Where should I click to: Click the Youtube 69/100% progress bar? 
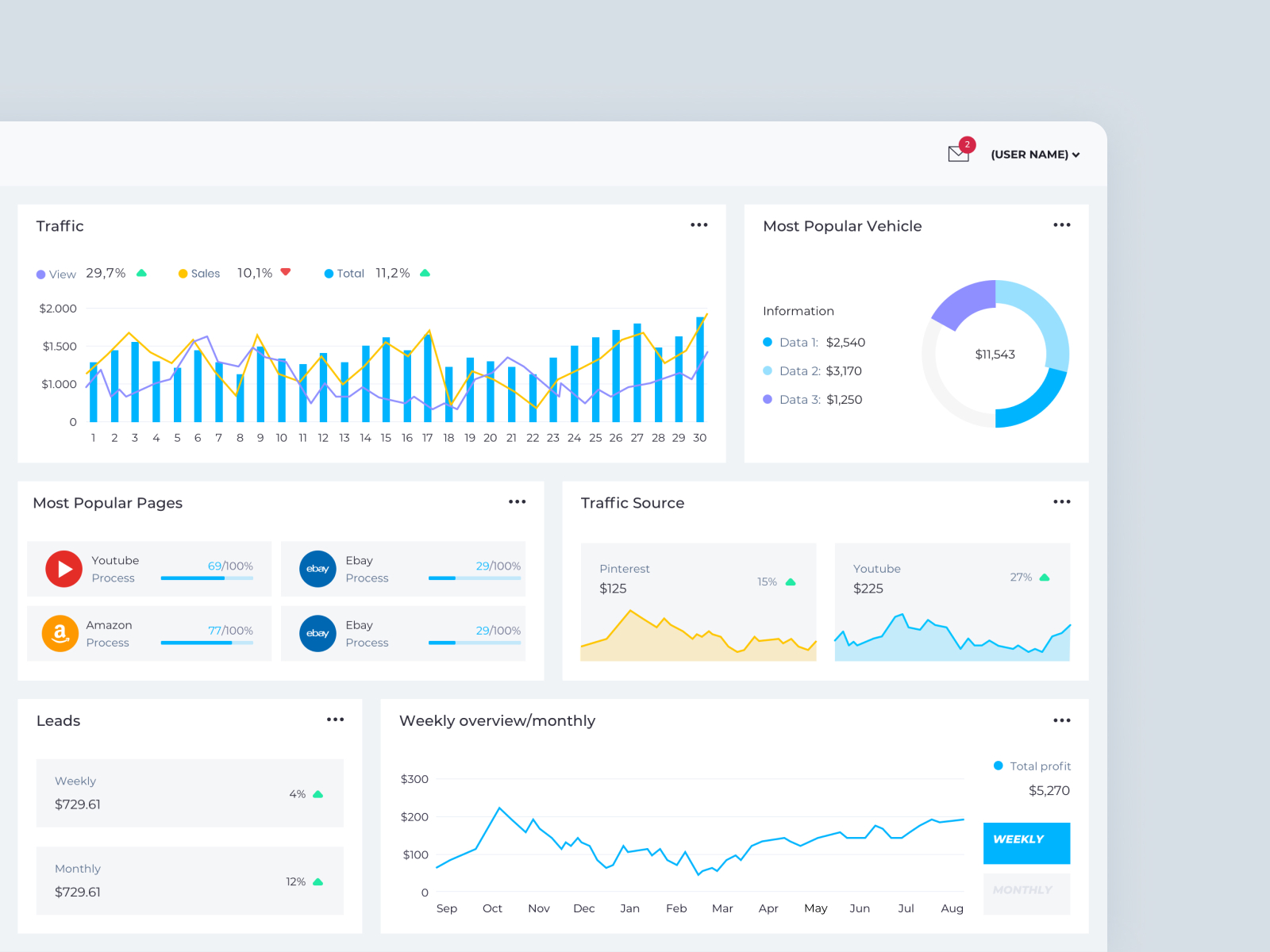click(207, 578)
